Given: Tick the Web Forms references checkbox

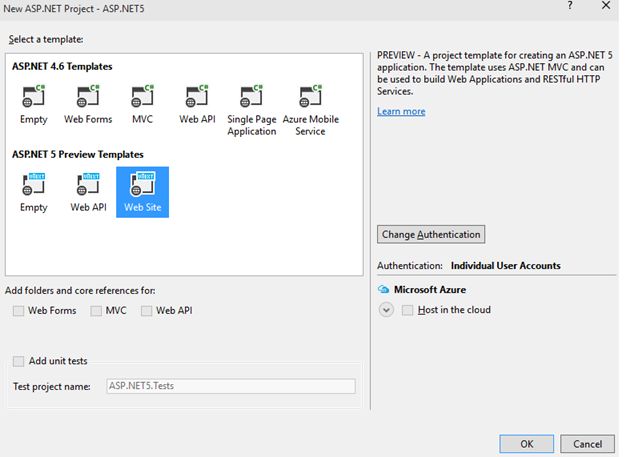Looking at the screenshot, I should pyautogui.click(x=18, y=311).
